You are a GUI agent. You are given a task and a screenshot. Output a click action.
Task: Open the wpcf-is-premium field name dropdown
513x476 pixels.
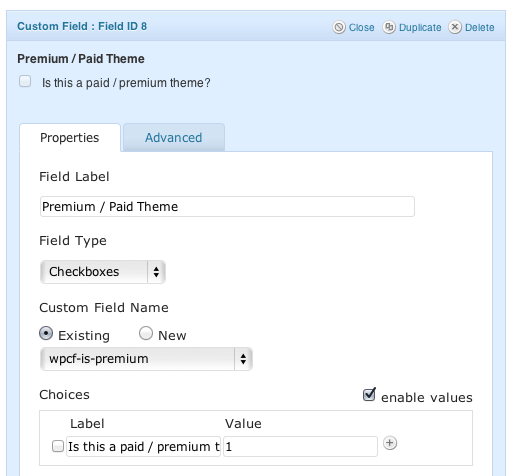click(x=146, y=359)
